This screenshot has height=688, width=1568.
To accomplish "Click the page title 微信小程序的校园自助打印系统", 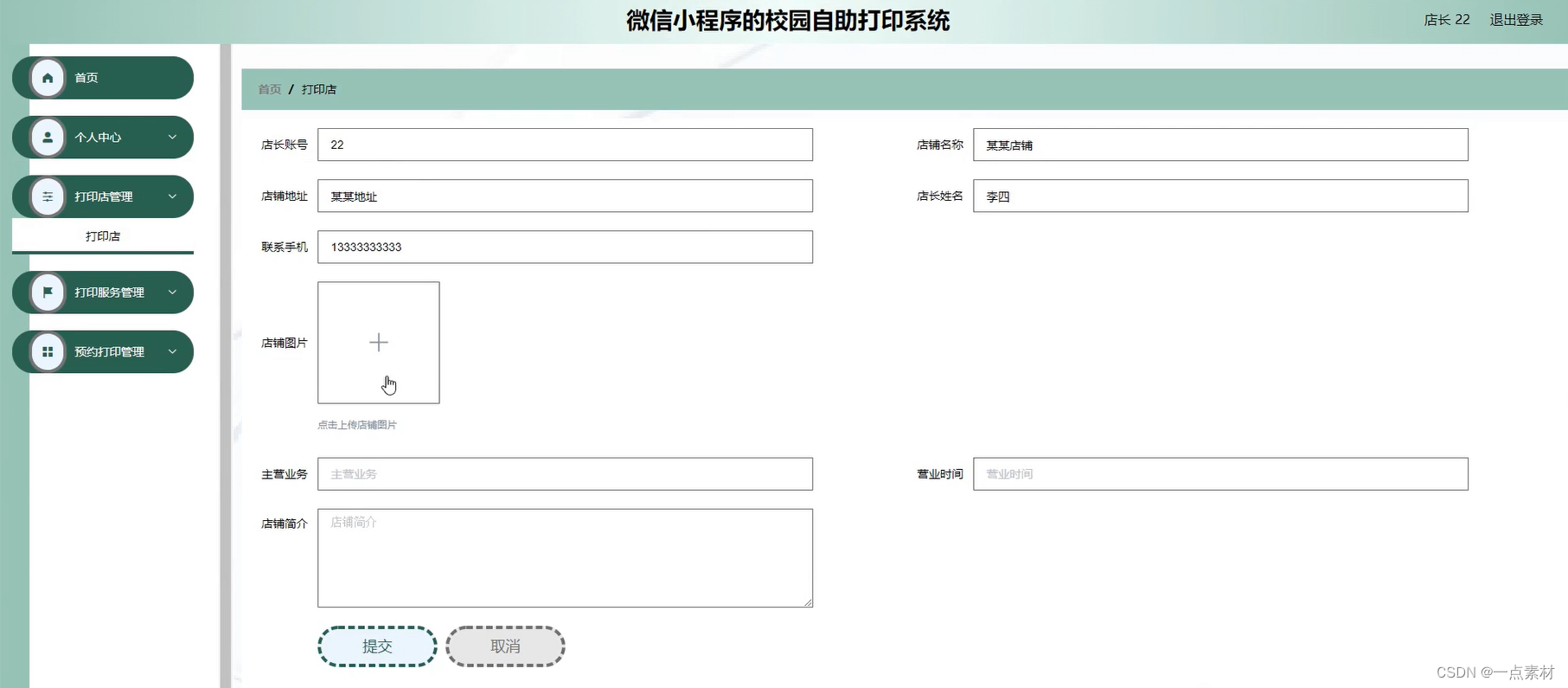I will pos(788,21).
